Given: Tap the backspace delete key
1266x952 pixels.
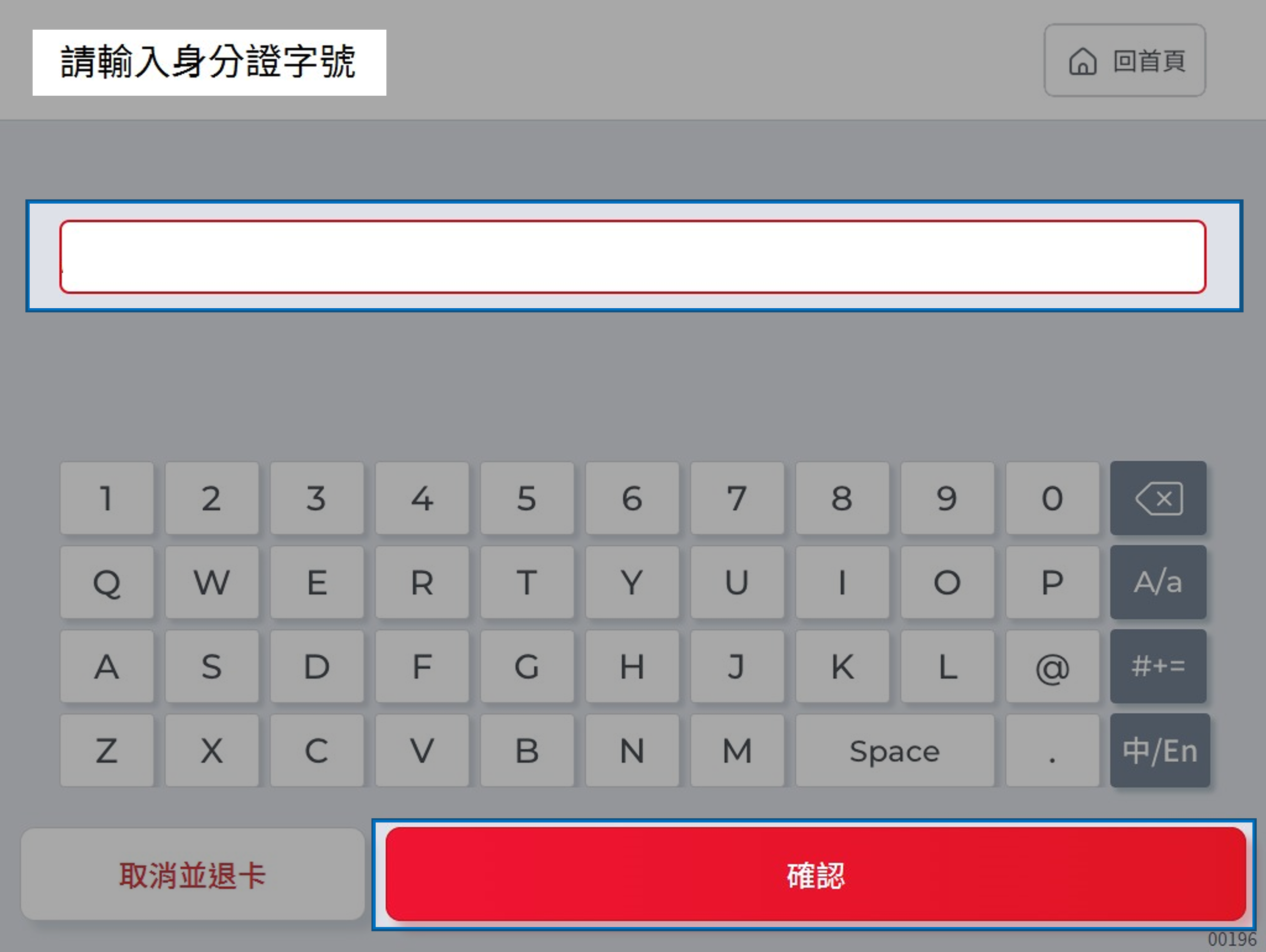Looking at the screenshot, I should tap(1158, 498).
